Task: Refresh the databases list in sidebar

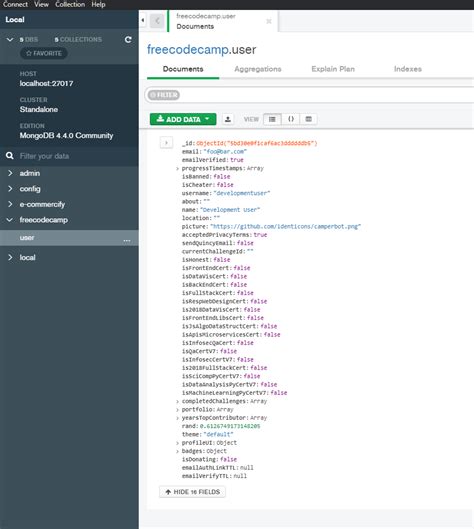Action: coord(128,39)
